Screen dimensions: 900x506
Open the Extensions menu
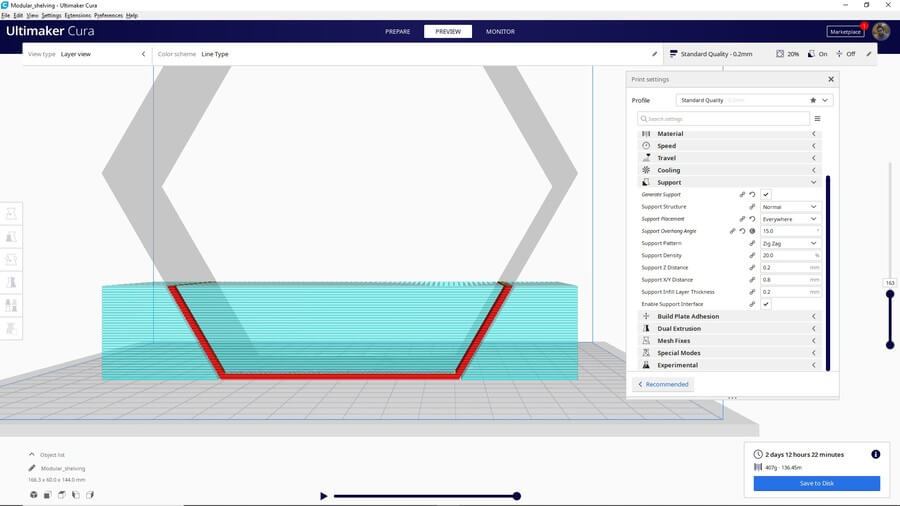[77, 16]
